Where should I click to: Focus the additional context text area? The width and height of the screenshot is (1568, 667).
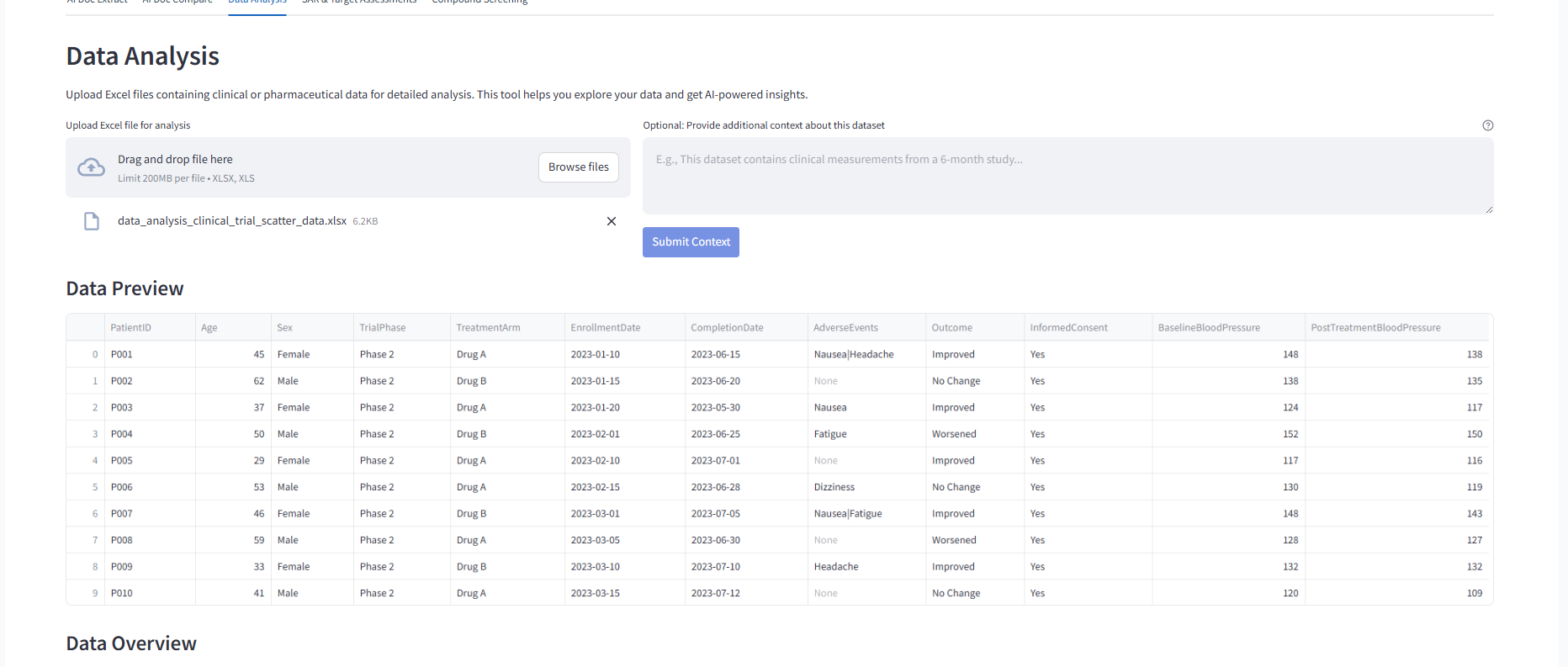1067,176
